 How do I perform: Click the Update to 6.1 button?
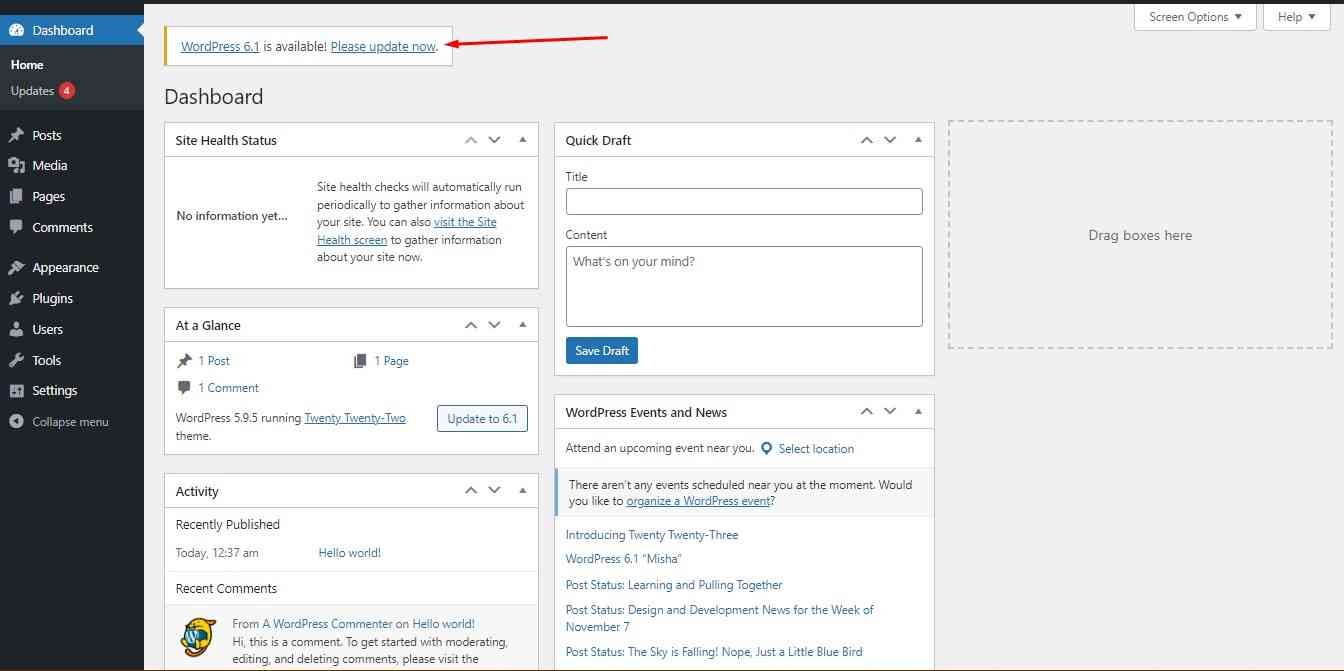(x=482, y=419)
